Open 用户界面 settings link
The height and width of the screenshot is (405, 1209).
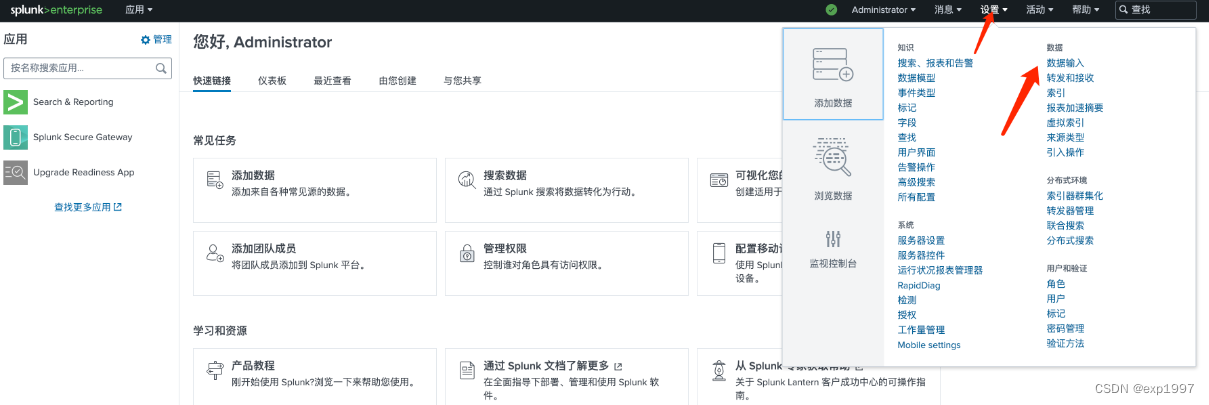(x=917, y=152)
